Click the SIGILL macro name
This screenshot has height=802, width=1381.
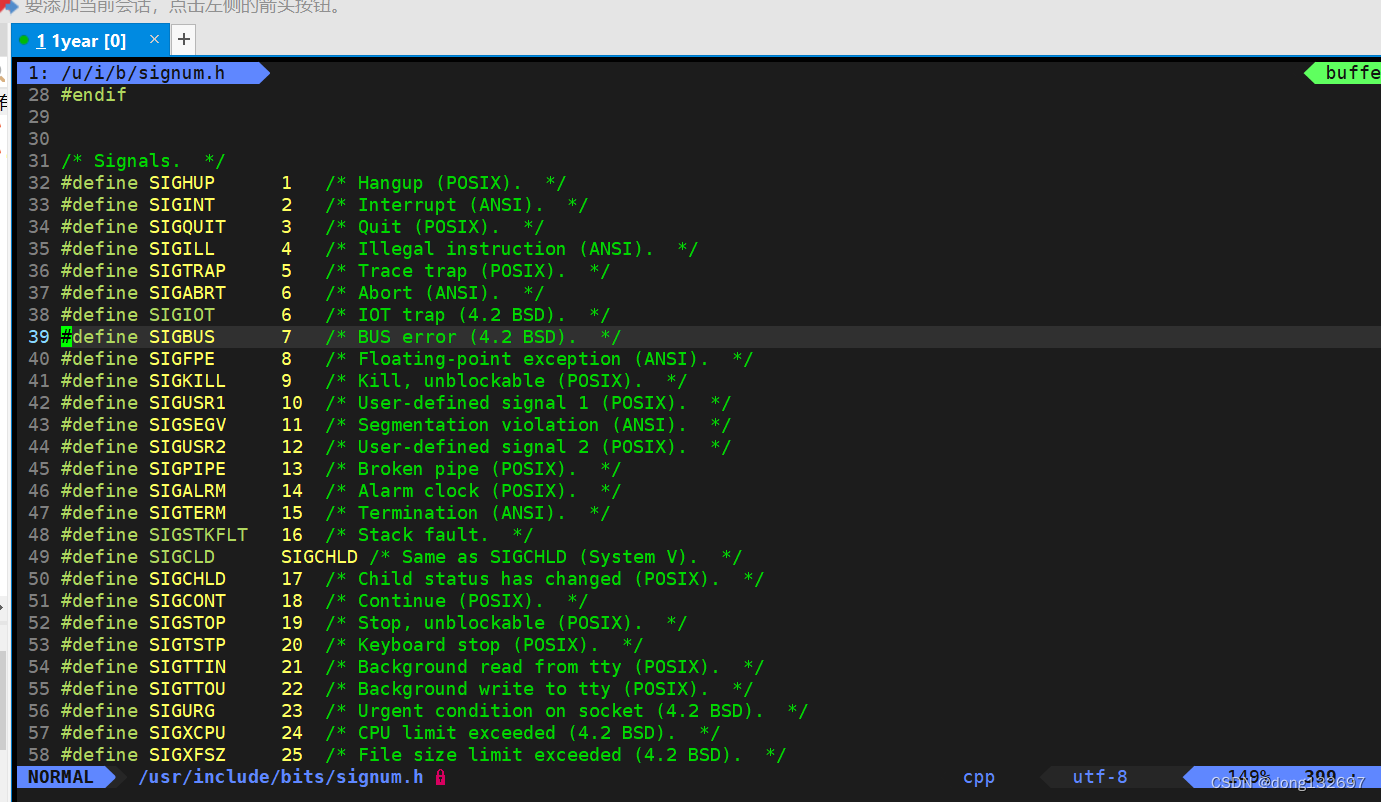(x=182, y=249)
